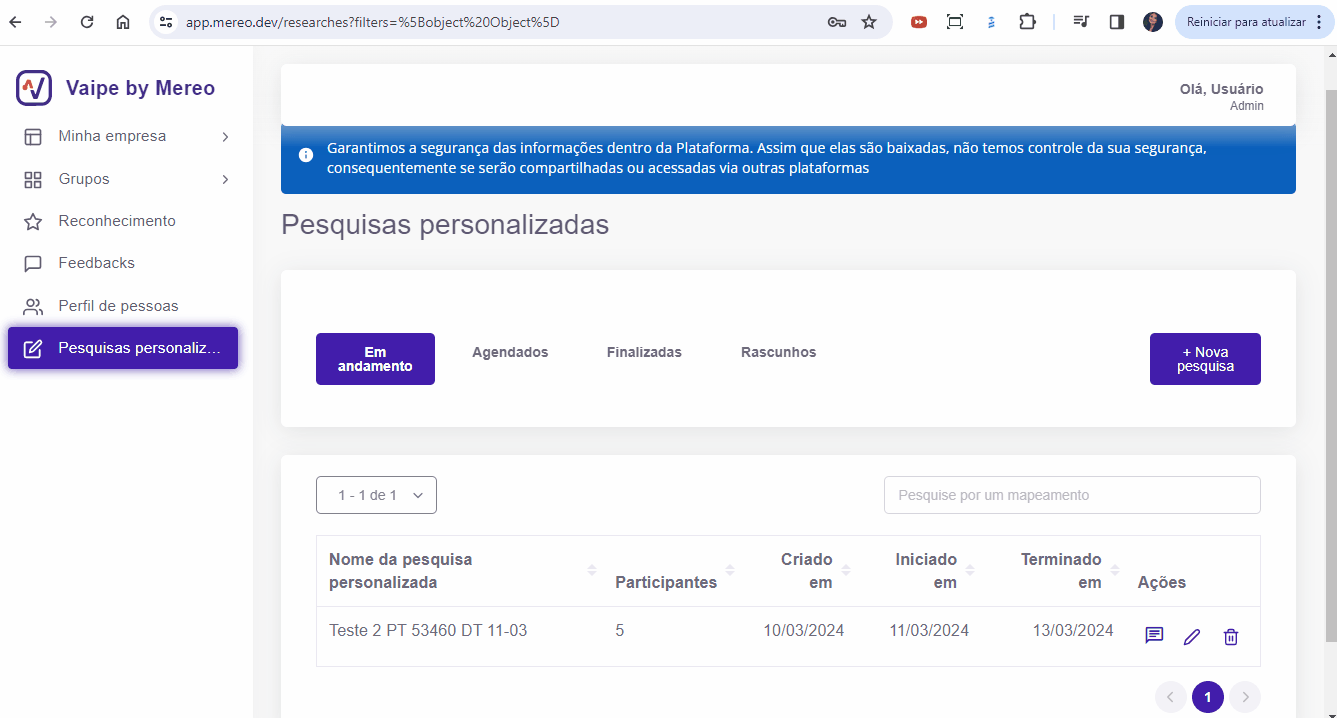Select Reconhecimento star icon in sidebar
Screen dimensions: 1337x718
click(x=30, y=220)
